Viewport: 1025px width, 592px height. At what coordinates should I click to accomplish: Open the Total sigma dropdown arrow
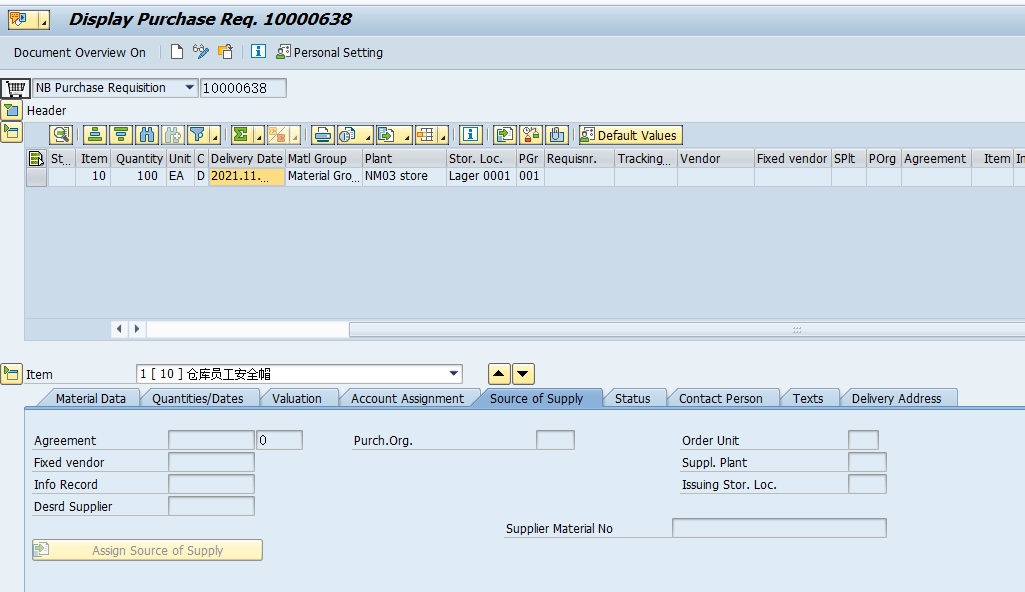pyautogui.click(x=259, y=135)
